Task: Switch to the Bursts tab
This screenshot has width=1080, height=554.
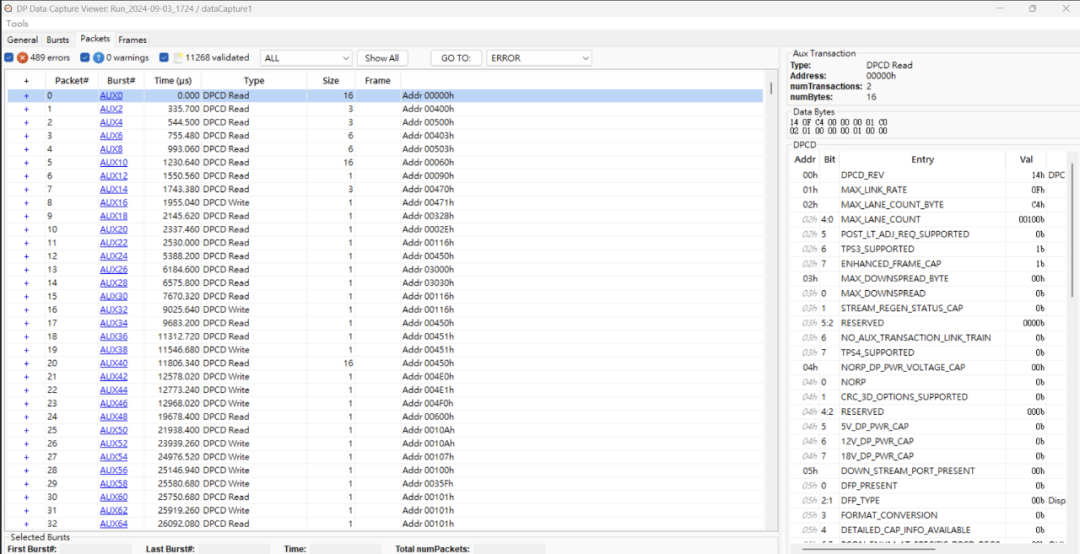Action: click(x=58, y=40)
